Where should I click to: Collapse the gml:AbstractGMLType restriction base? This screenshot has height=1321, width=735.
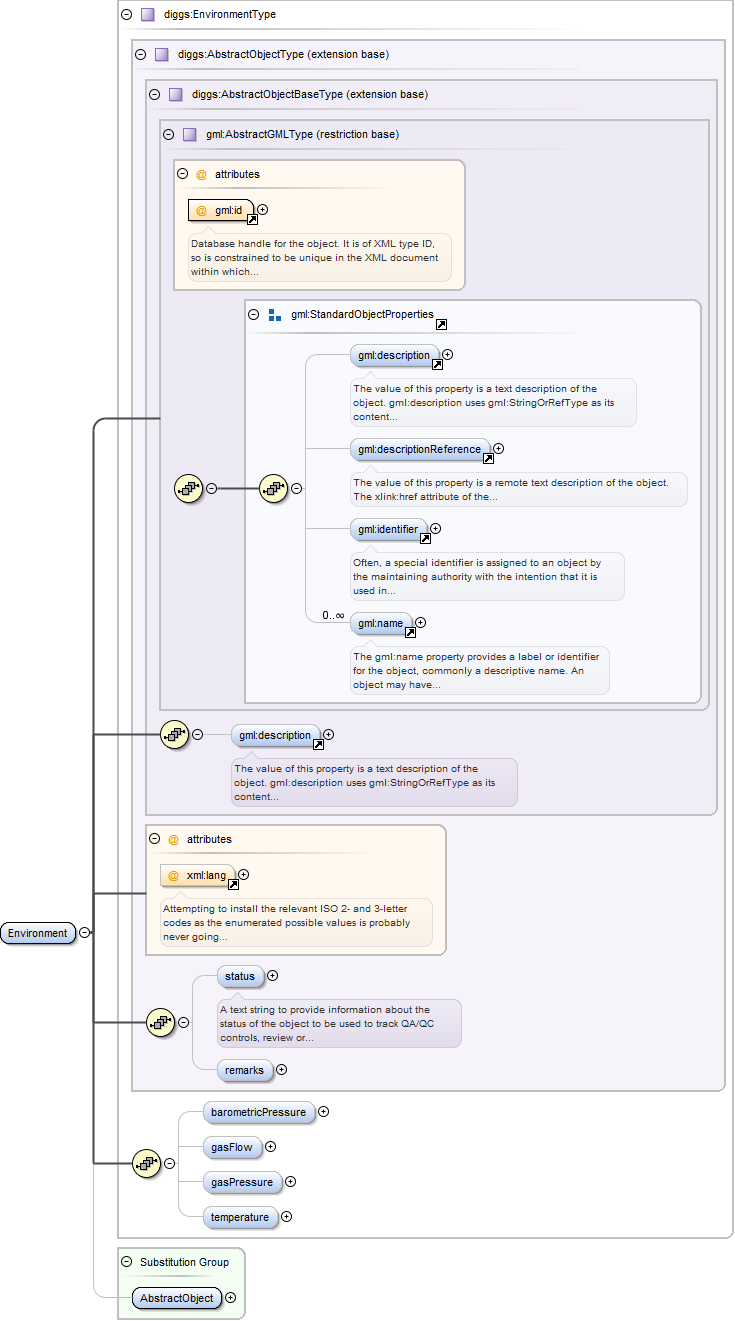[x=168, y=134]
